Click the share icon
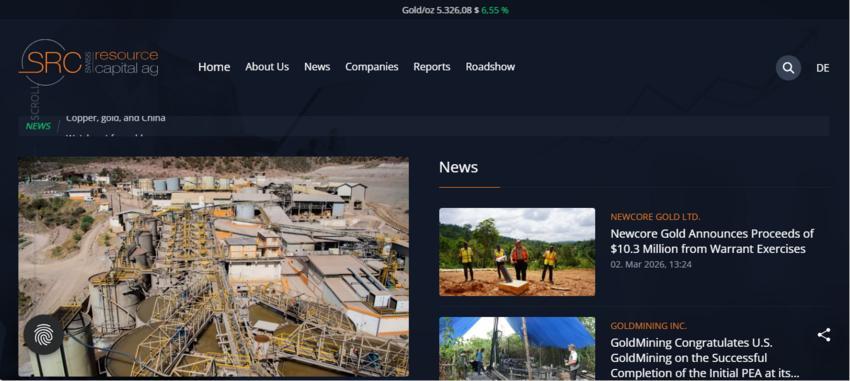The height and width of the screenshot is (381, 850). tap(823, 334)
